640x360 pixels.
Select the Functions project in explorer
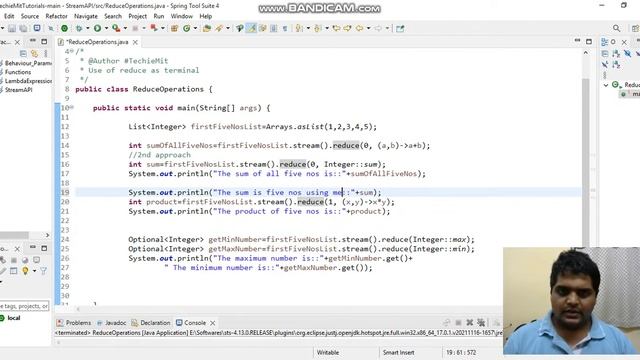(x=16, y=72)
